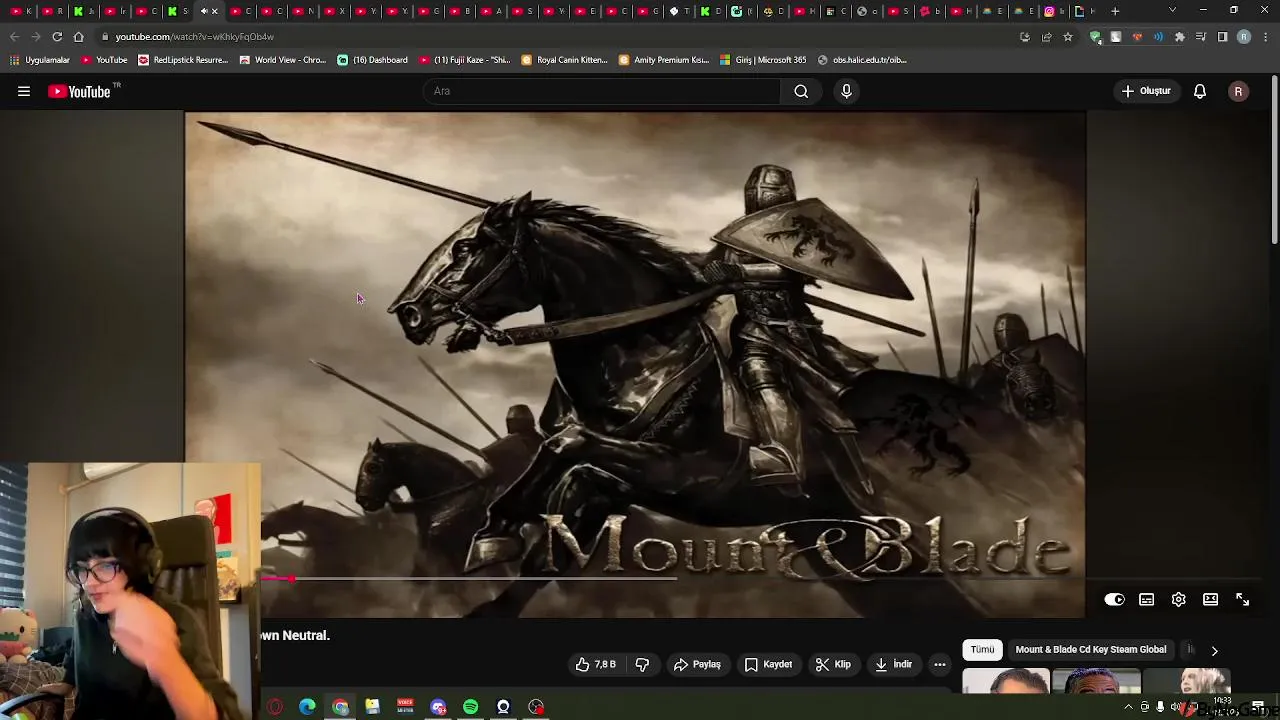
Task: Open the Uygulamalar apps shortcut
Action: 40,60
